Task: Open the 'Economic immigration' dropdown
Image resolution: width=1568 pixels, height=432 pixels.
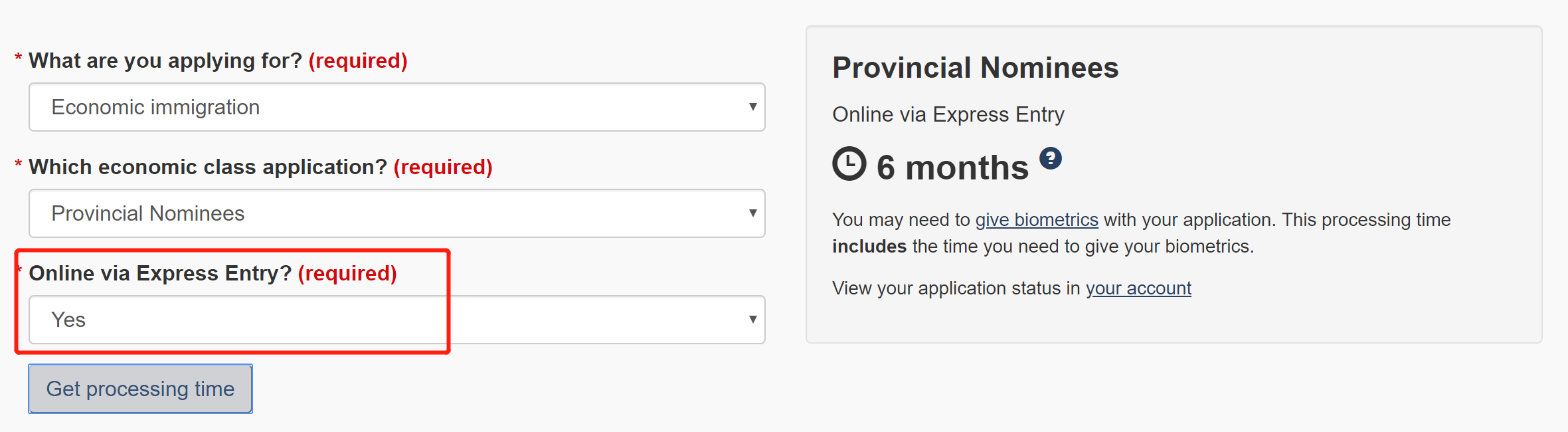Action: [396, 107]
